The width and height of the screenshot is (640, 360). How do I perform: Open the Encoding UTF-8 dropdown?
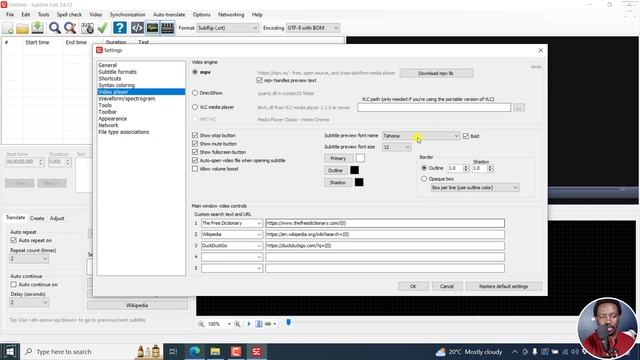pos(313,28)
